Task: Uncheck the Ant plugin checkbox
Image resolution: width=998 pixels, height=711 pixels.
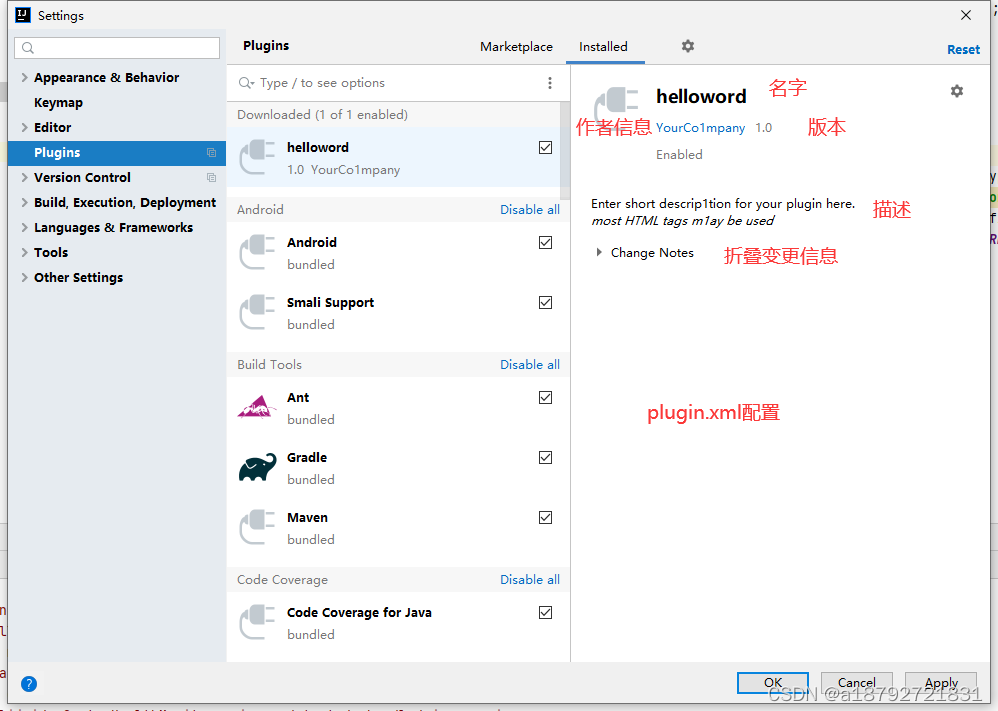Action: [x=545, y=398]
